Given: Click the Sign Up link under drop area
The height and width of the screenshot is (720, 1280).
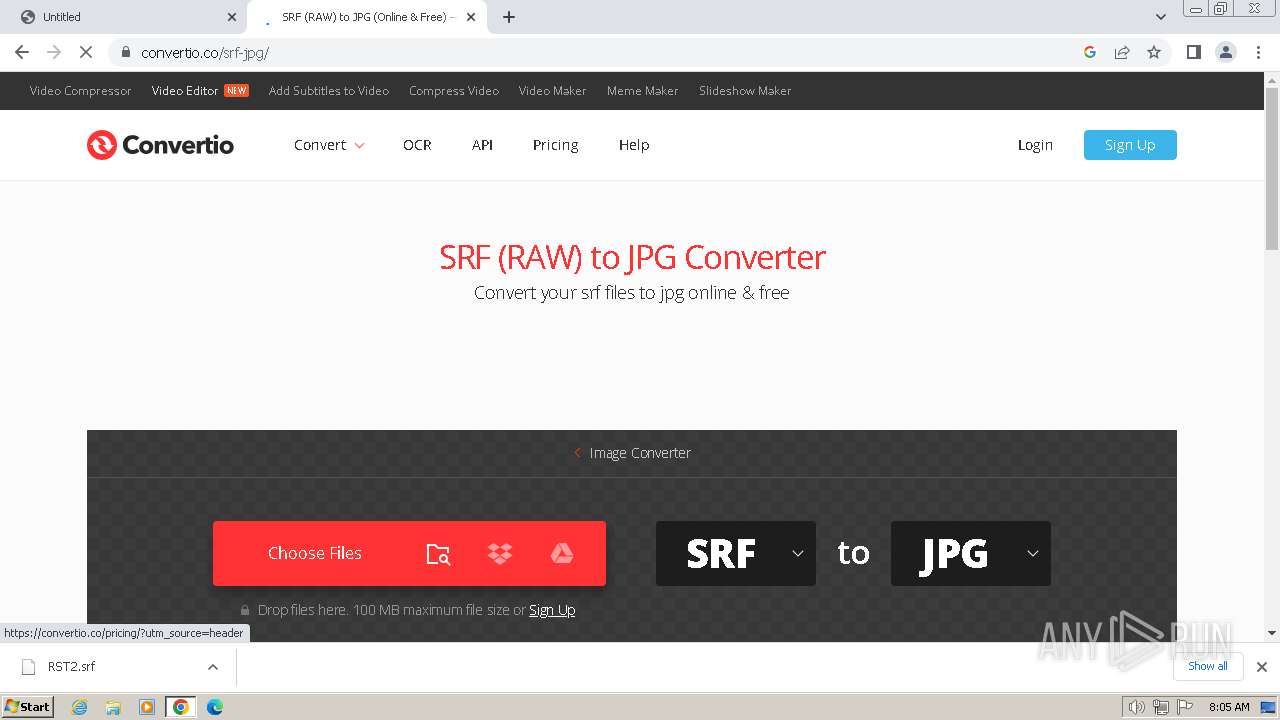Looking at the screenshot, I should (552, 610).
